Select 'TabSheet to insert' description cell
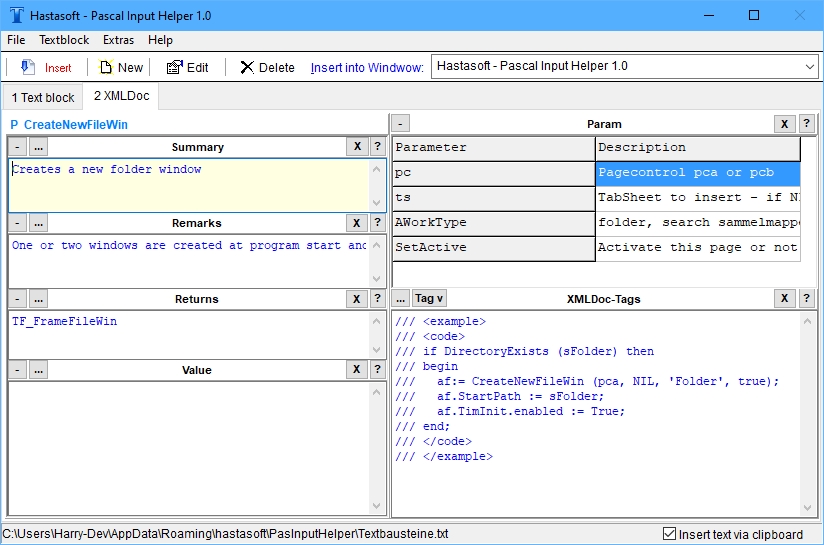824x545 pixels. click(x=698, y=198)
